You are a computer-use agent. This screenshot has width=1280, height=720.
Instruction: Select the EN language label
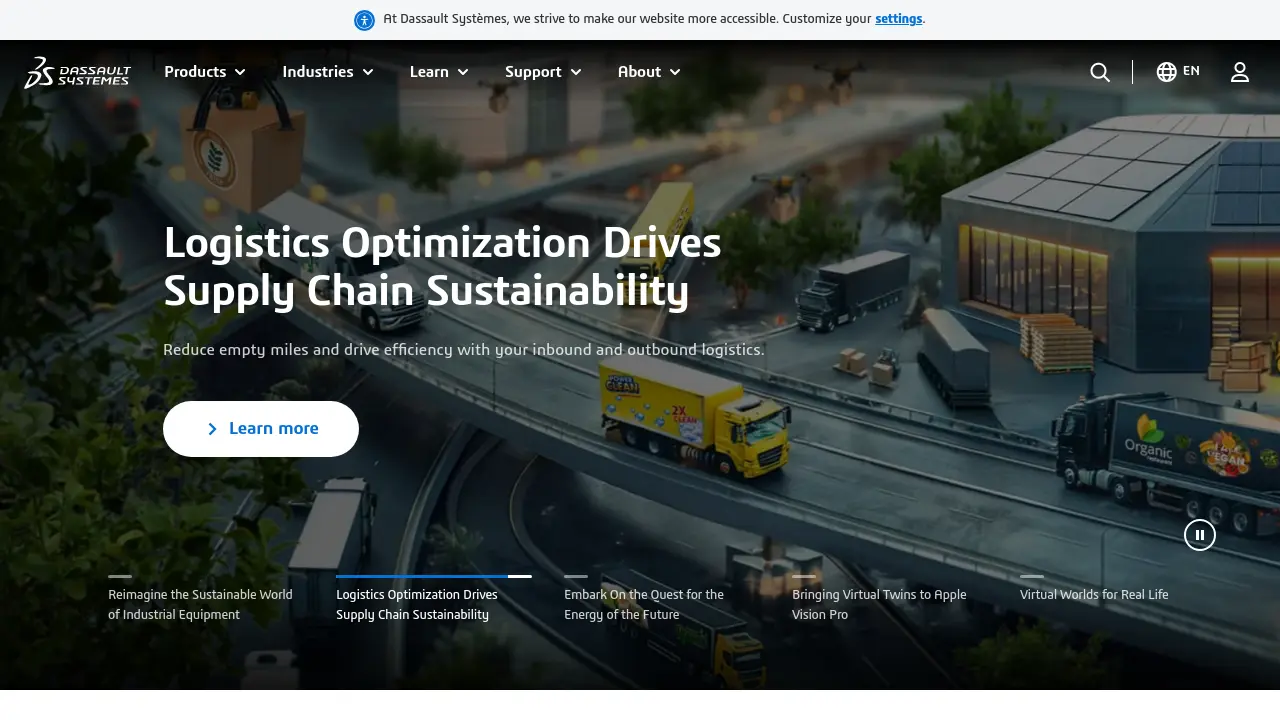pyautogui.click(x=1191, y=71)
